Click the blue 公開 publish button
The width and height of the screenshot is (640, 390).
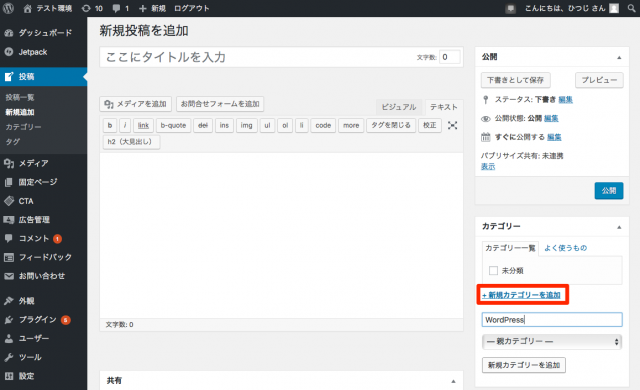pyautogui.click(x=609, y=191)
